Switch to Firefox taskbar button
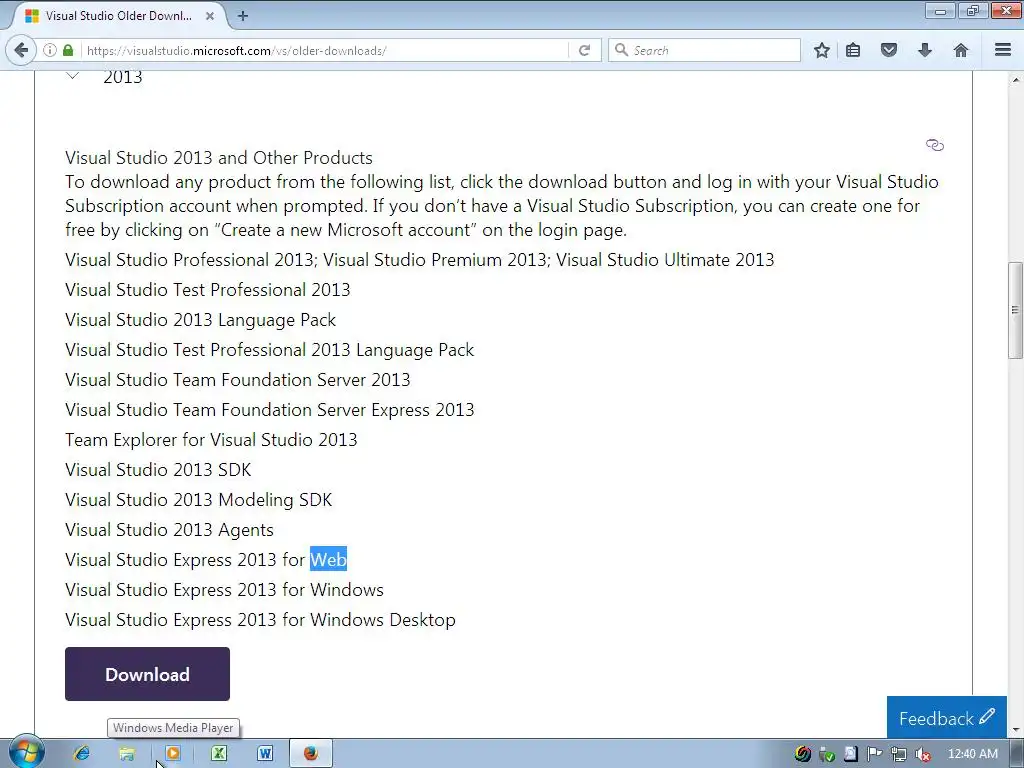 (311, 754)
